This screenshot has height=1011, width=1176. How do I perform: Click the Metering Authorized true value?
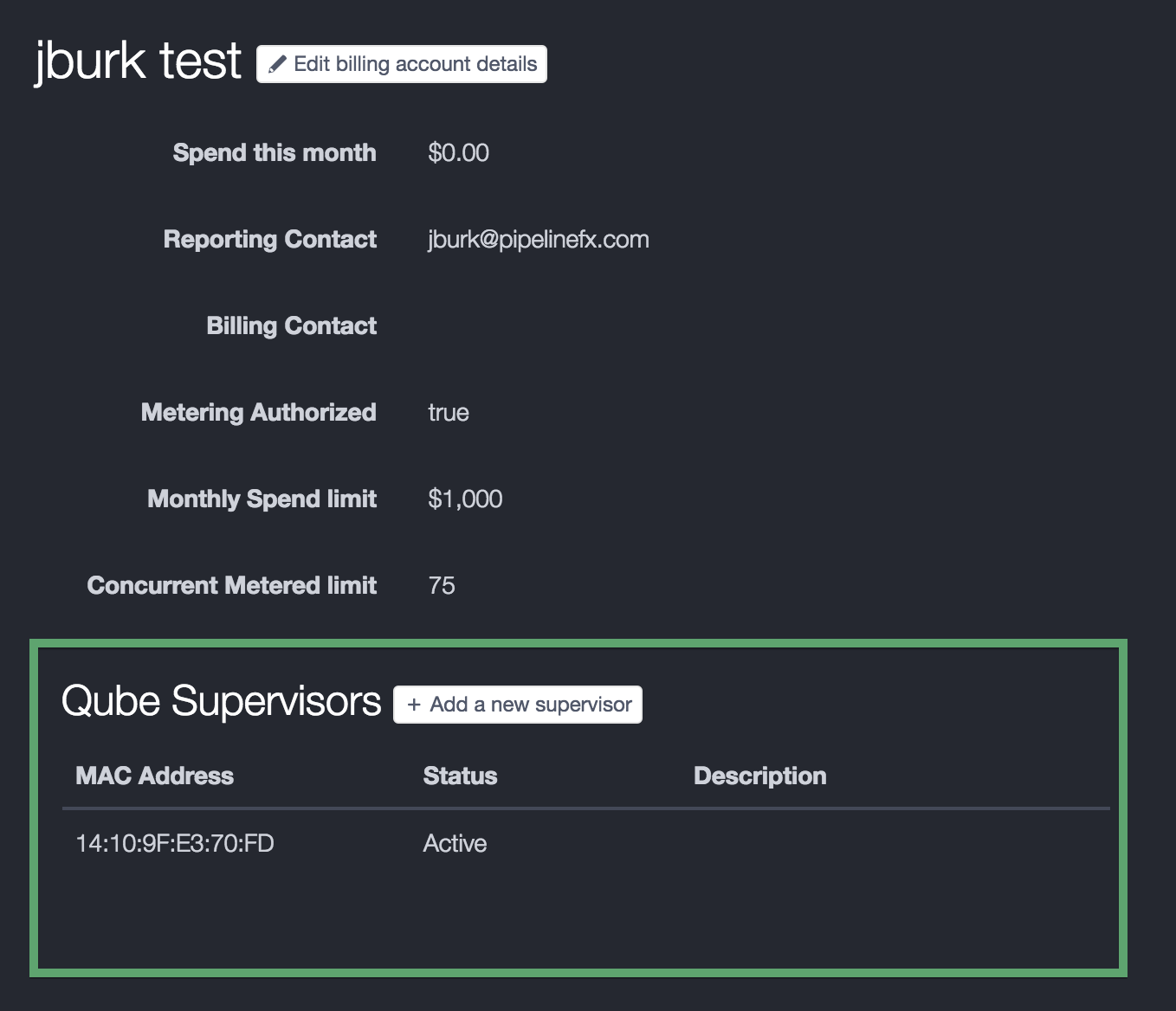coord(448,412)
